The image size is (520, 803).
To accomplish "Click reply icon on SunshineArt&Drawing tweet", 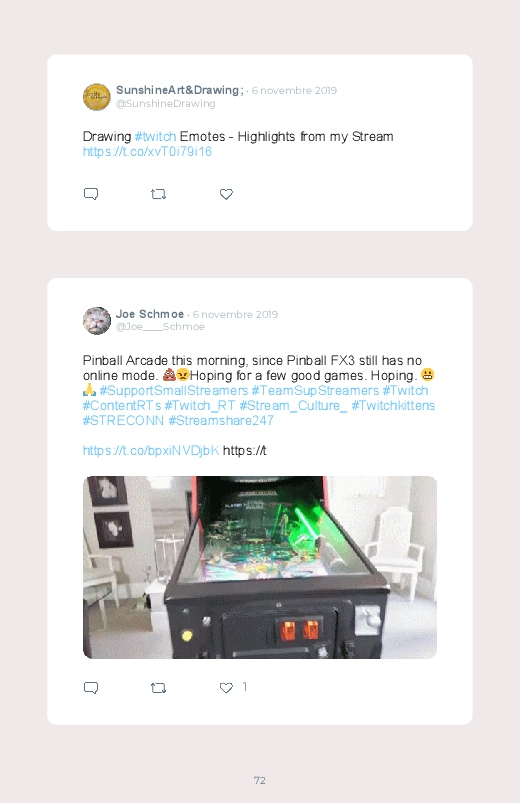I will point(91,194).
